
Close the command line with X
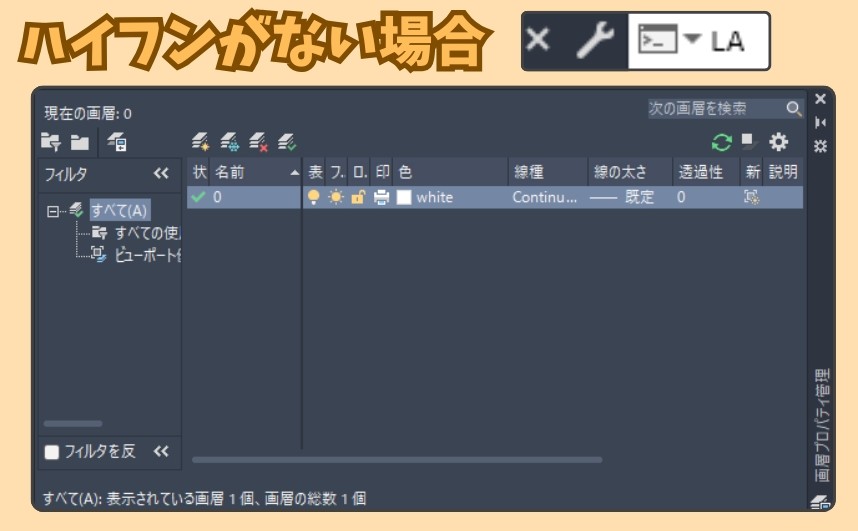click(x=538, y=41)
